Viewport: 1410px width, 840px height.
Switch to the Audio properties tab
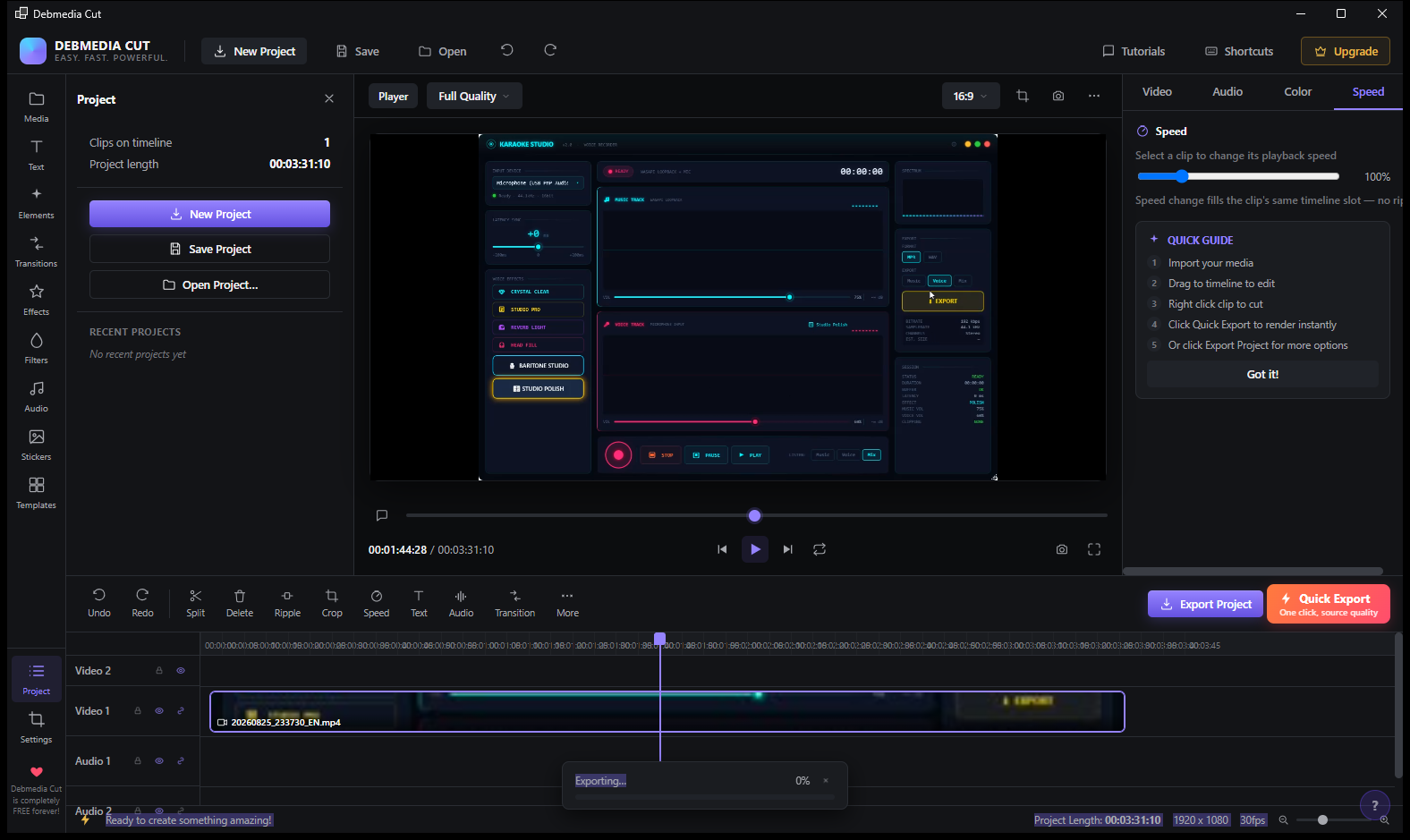pos(1227,91)
